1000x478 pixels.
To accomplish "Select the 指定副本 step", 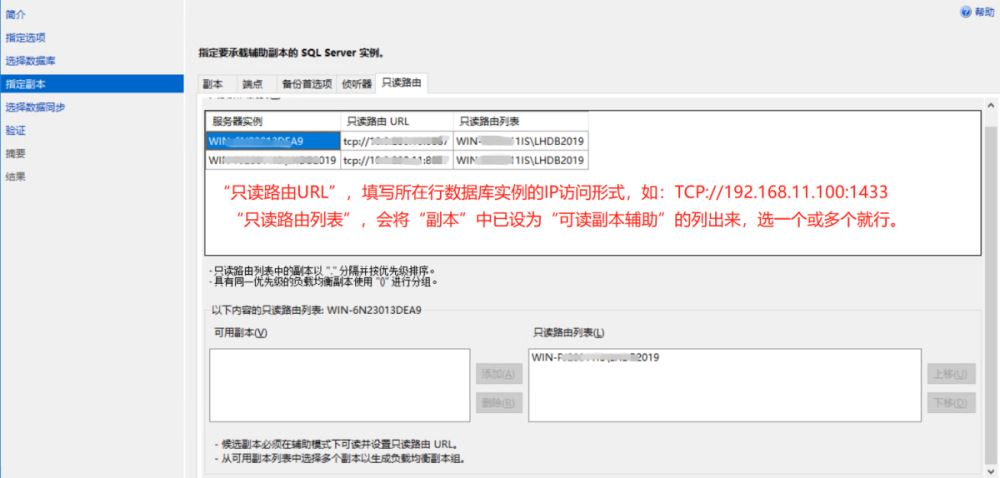I will point(92,83).
